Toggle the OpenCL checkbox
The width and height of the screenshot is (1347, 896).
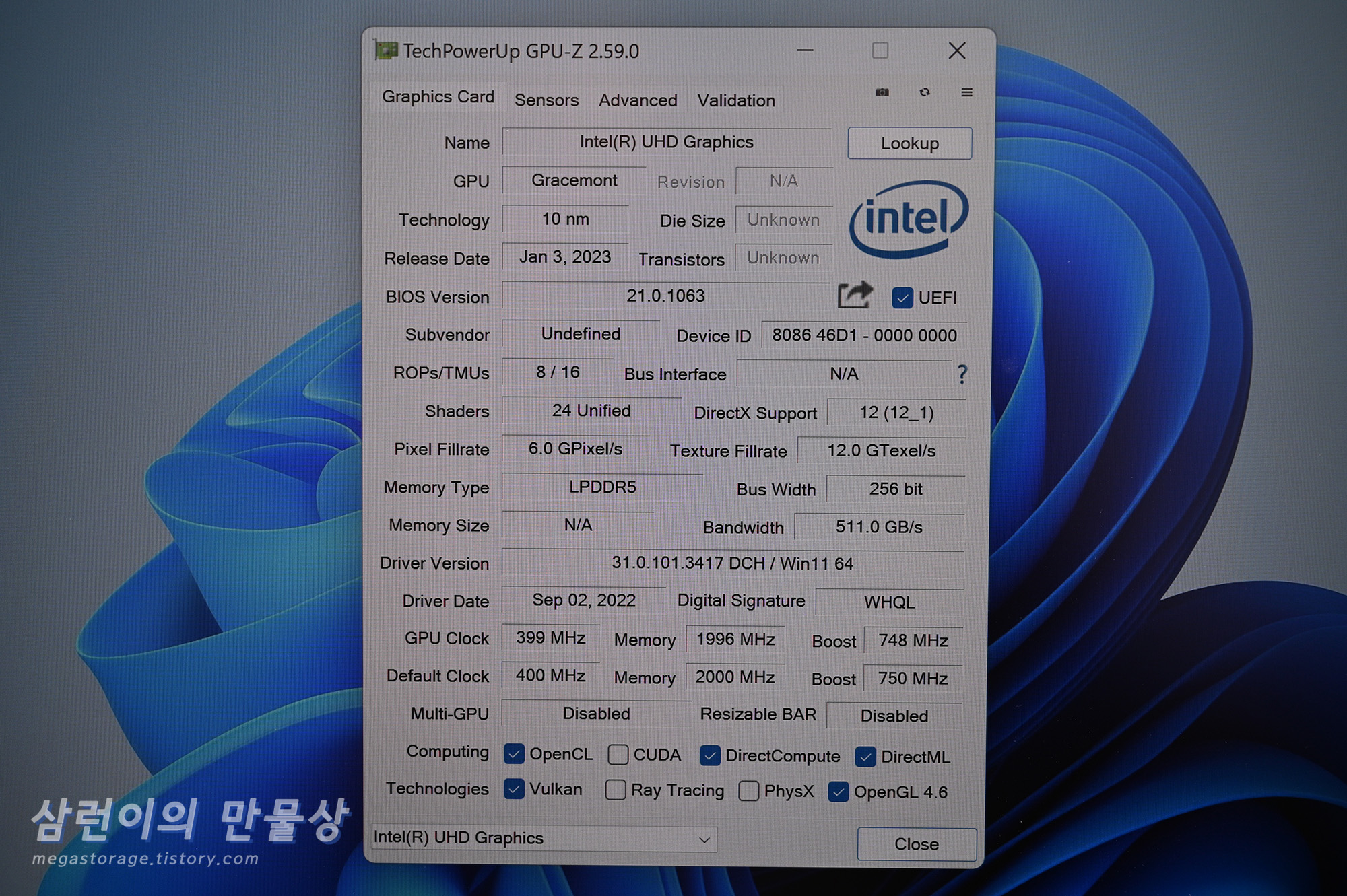pyautogui.click(x=514, y=754)
